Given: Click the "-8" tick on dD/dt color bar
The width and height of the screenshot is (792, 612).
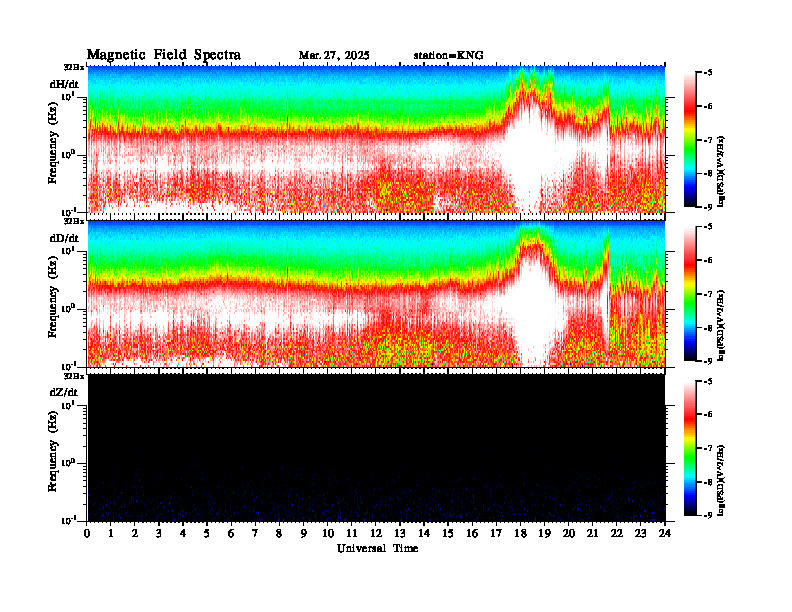Looking at the screenshot, I should click(708, 328).
